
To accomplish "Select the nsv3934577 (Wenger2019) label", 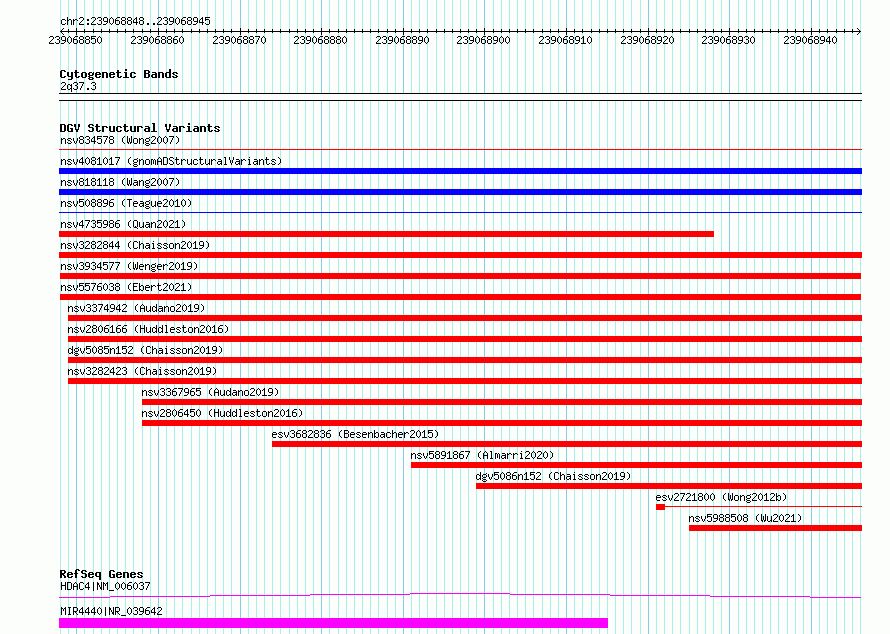I will 129,266.
